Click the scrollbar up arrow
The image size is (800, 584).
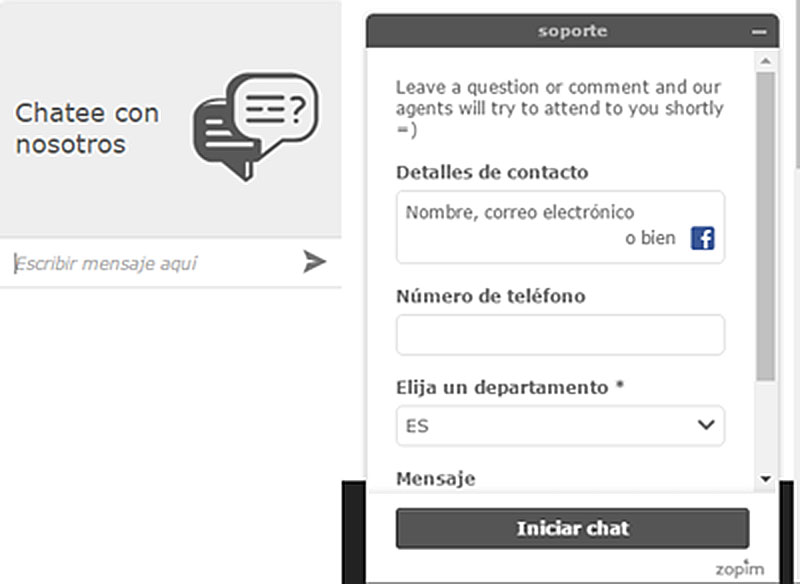tap(765, 61)
